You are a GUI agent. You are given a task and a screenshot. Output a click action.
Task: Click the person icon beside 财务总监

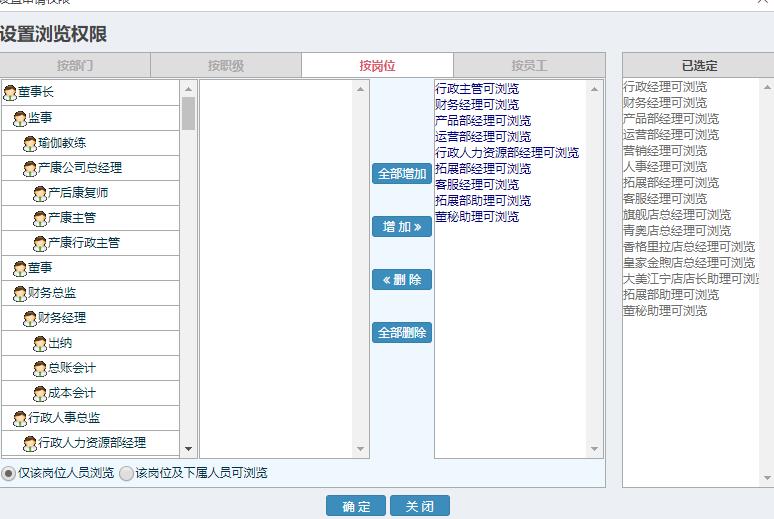(x=20, y=293)
